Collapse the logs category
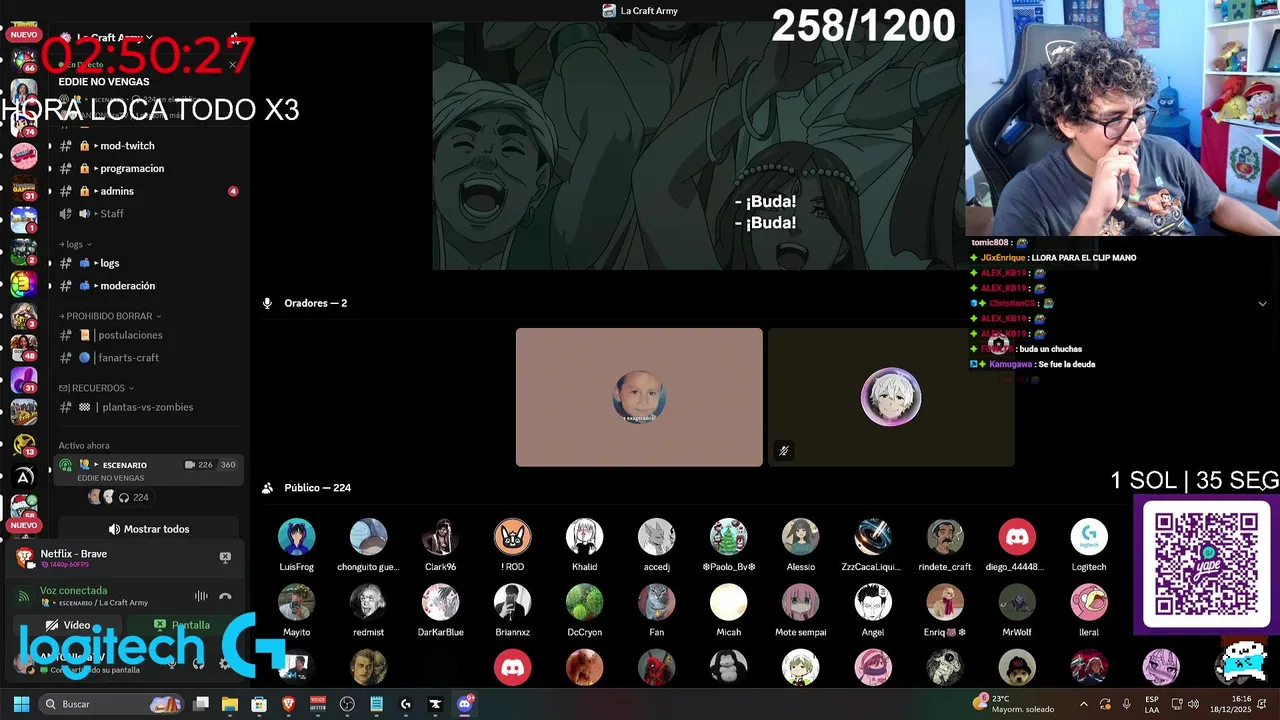1280x720 pixels. pyautogui.click(x=76, y=244)
